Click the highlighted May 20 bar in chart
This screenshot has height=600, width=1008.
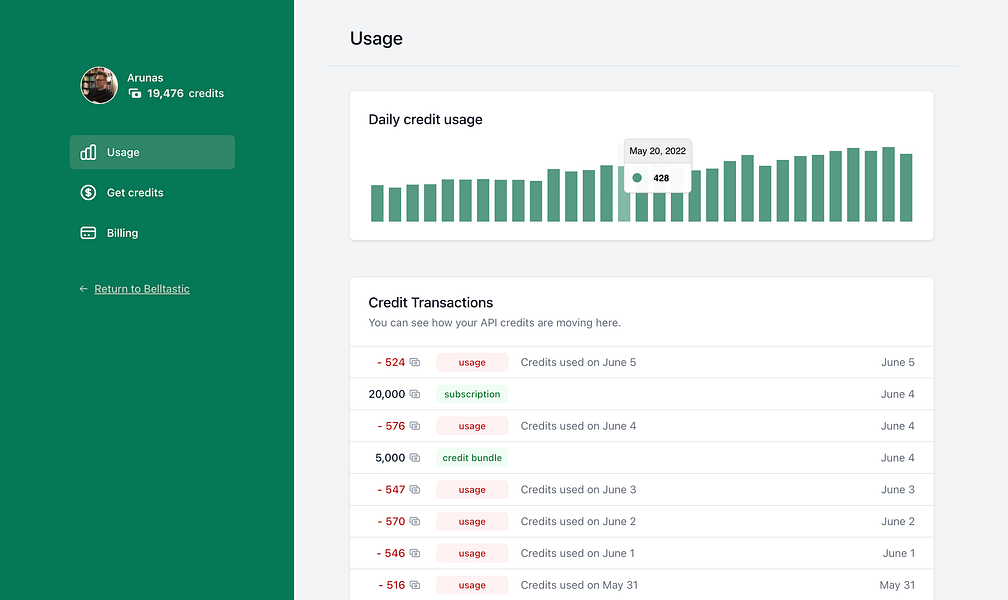click(x=624, y=194)
